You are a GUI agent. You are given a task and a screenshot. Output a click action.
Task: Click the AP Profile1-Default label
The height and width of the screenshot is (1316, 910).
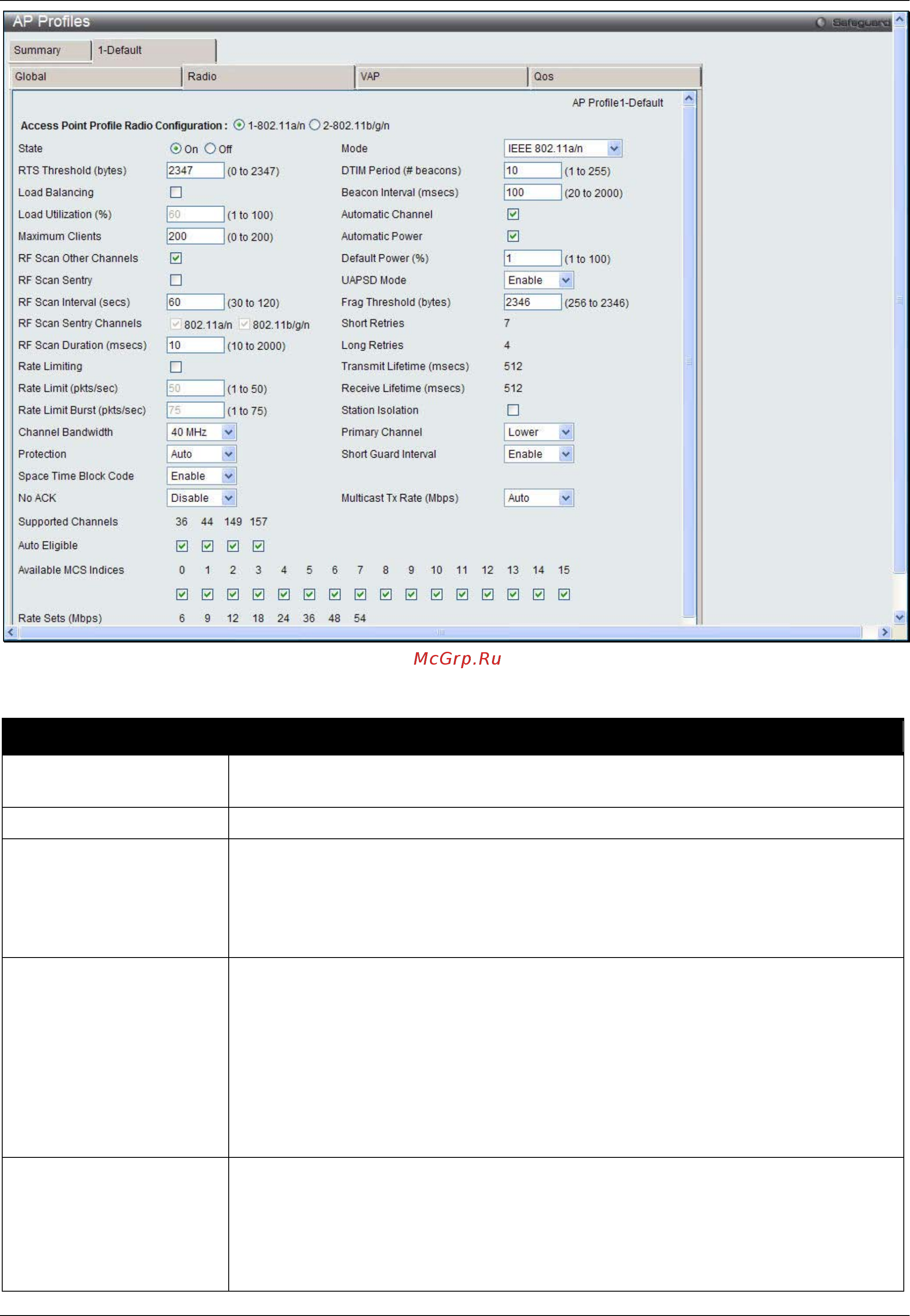[617, 103]
